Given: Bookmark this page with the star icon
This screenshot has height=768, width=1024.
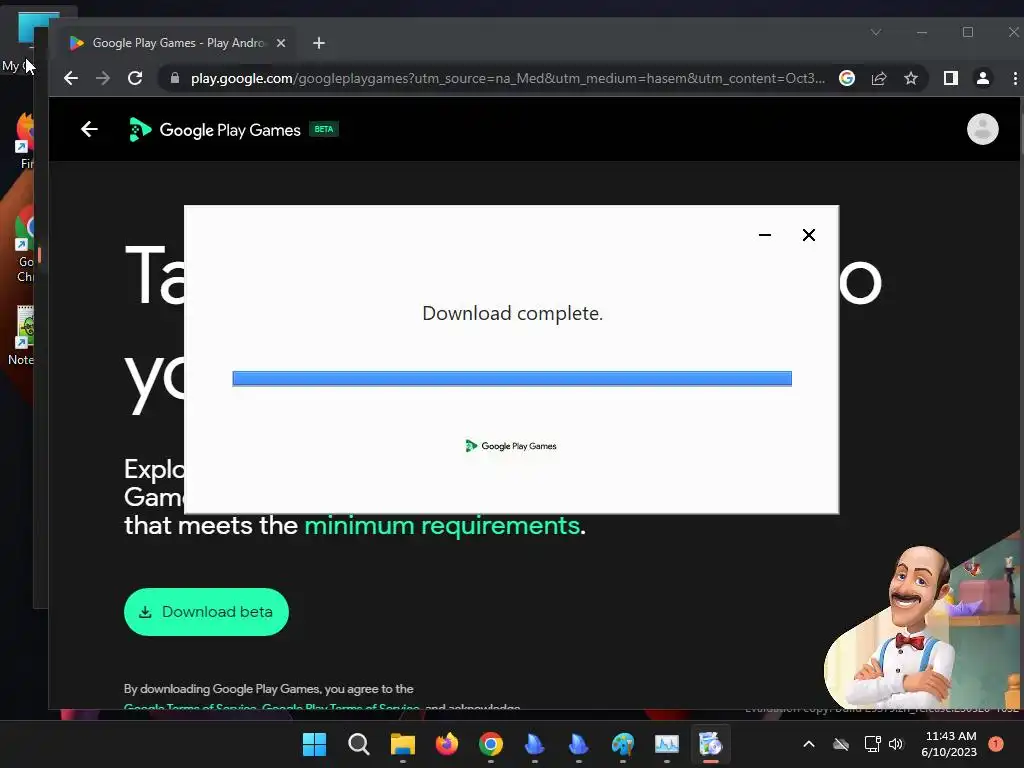Looking at the screenshot, I should coord(911,78).
